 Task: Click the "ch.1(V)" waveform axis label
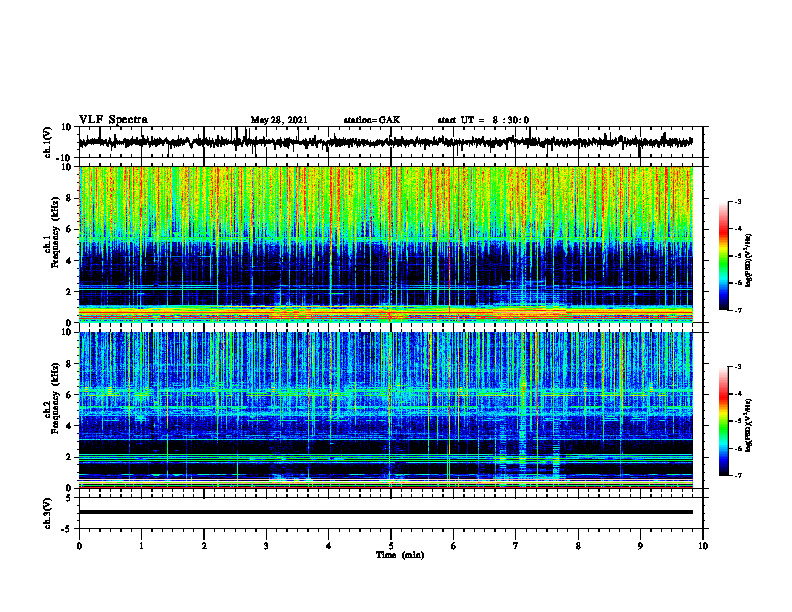coord(48,142)
